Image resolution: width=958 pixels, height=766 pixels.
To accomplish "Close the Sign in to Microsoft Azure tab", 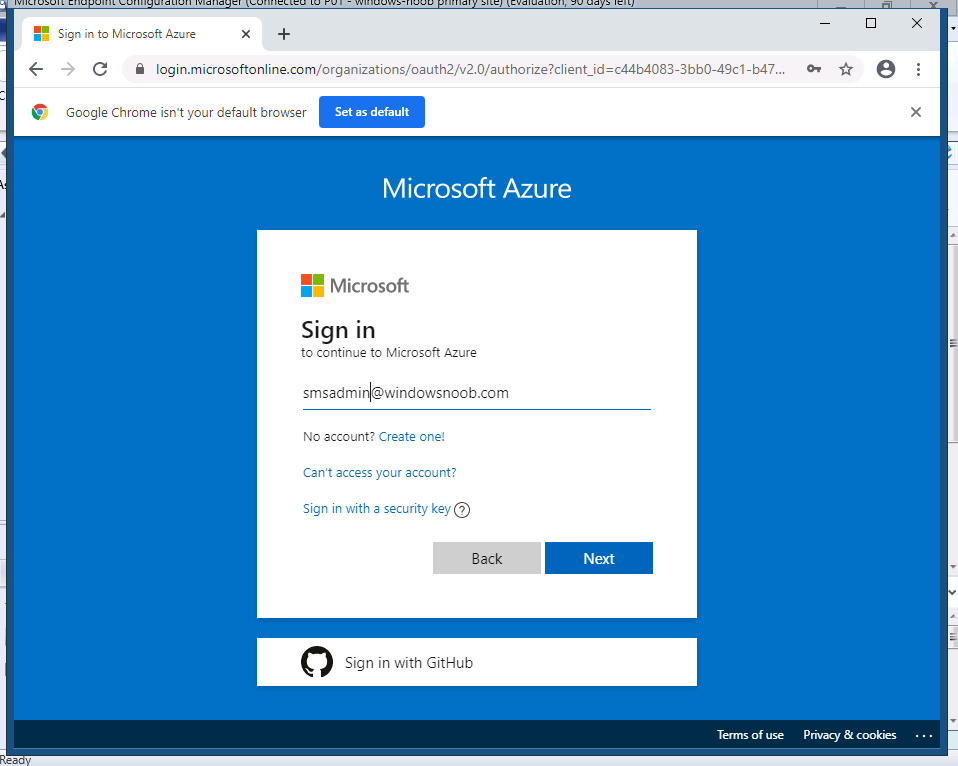I will tap(246, 34).
